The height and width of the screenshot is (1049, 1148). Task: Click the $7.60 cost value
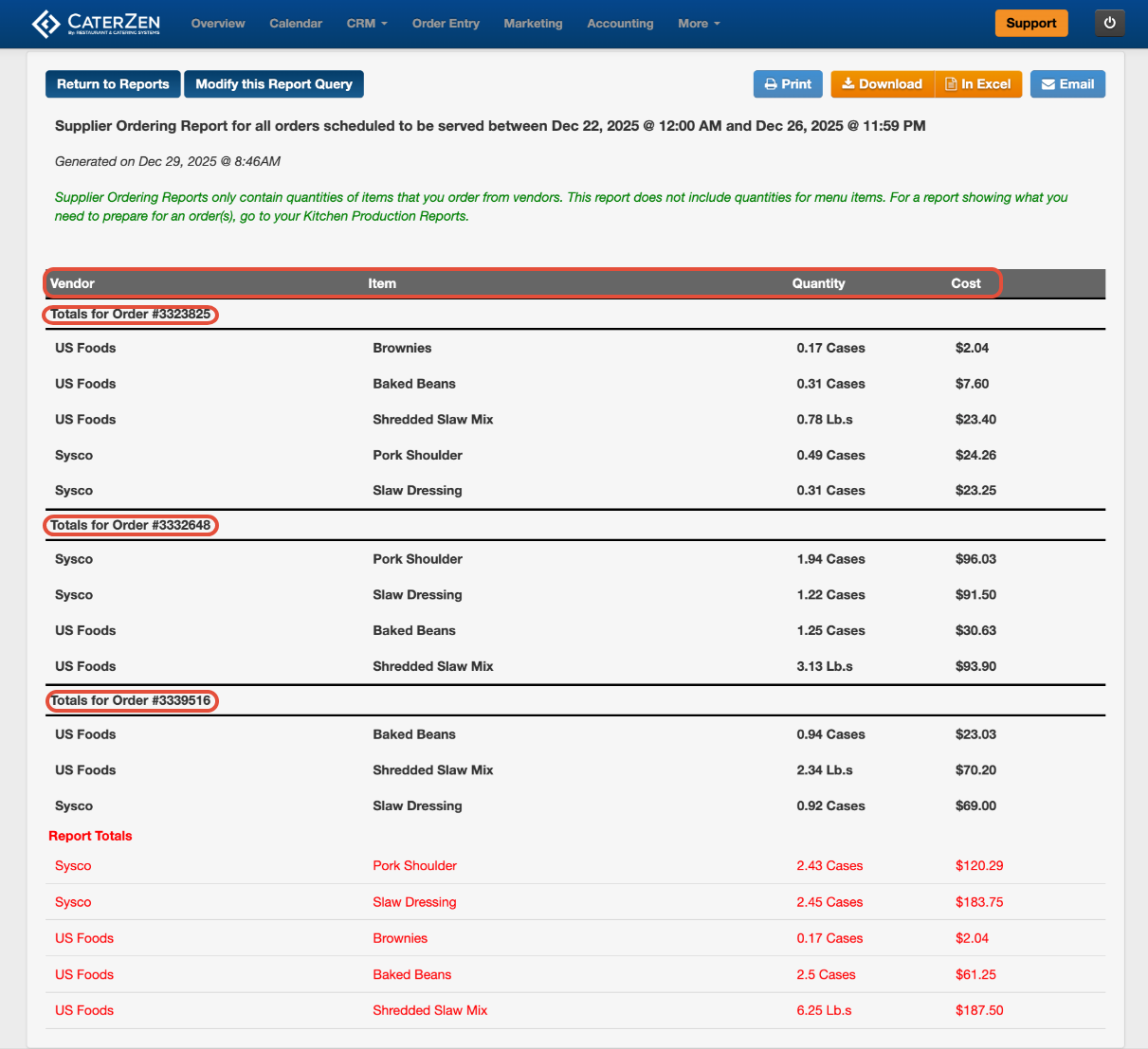pos(972,384)
